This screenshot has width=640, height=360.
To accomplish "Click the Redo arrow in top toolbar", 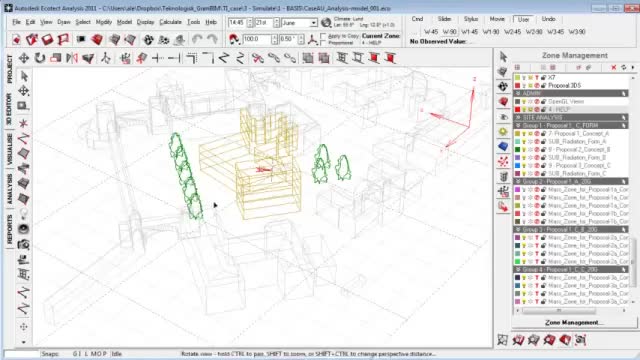I will click(x=212, y=40).
